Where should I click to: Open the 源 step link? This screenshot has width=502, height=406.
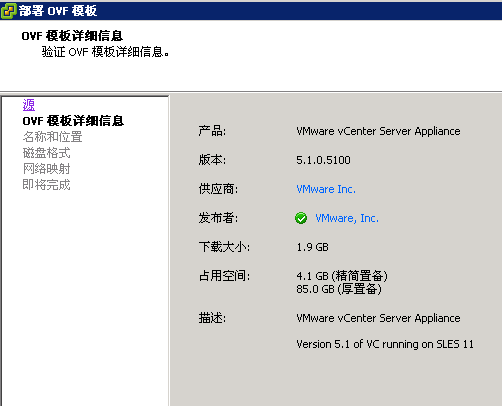tap(29, 105)
